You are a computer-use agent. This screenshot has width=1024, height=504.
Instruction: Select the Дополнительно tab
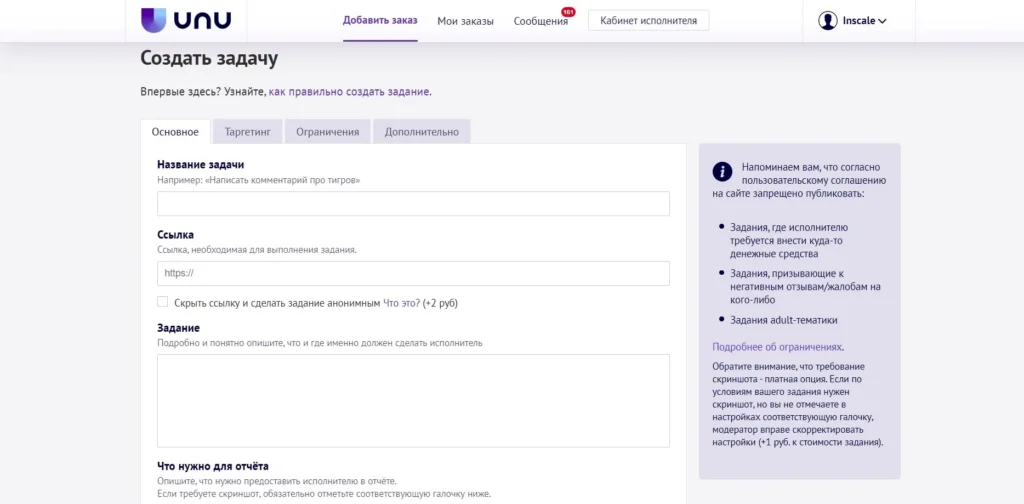coord(422,132)
